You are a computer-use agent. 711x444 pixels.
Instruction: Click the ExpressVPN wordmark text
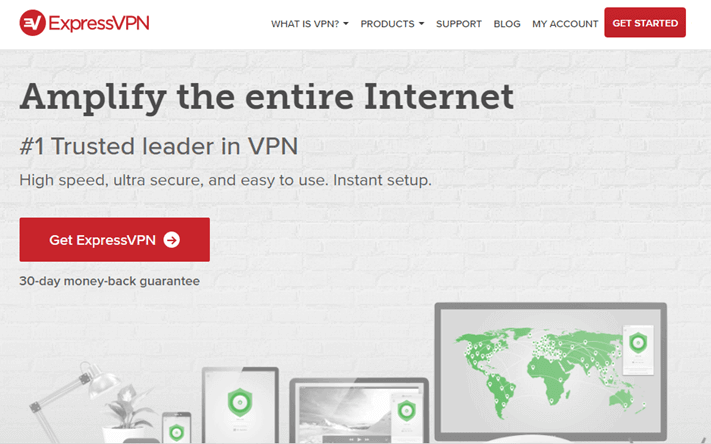pos(99,23)
